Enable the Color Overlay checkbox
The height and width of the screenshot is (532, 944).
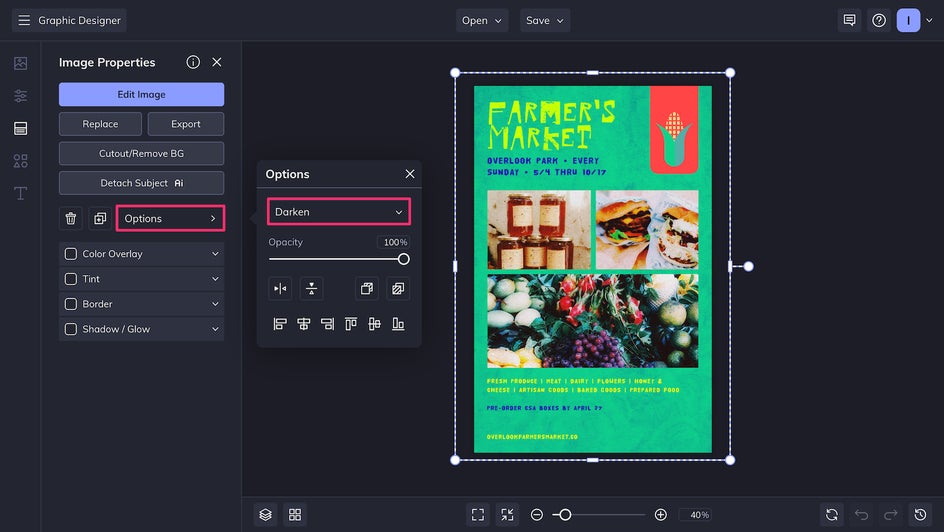tap(70, 254)
